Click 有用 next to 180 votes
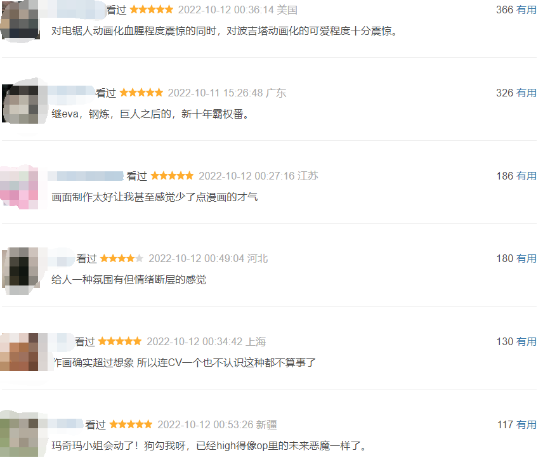The image size is (550, 472). pos(526,258)
